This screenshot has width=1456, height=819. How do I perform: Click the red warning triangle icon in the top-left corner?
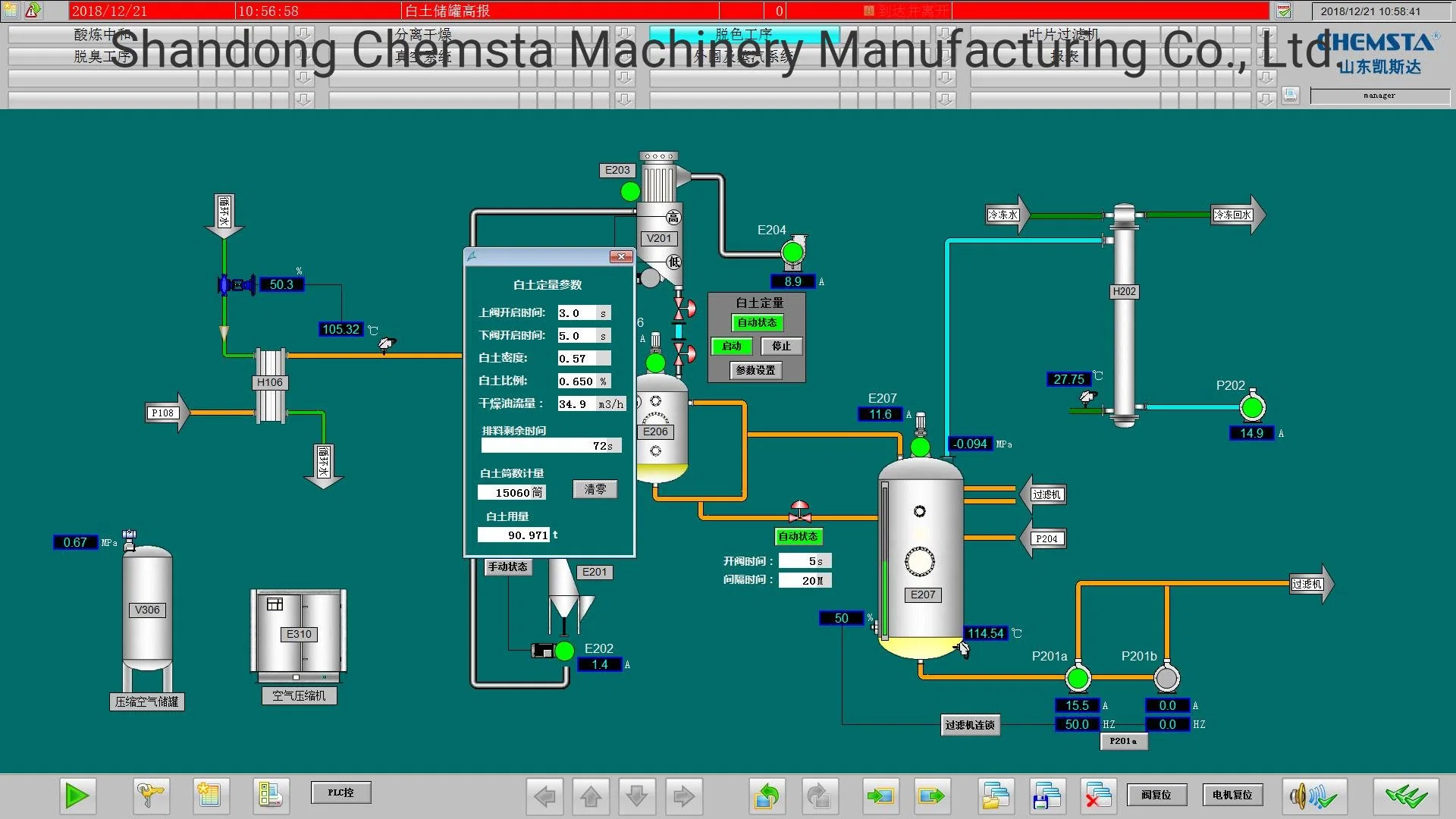coord(33,10)
